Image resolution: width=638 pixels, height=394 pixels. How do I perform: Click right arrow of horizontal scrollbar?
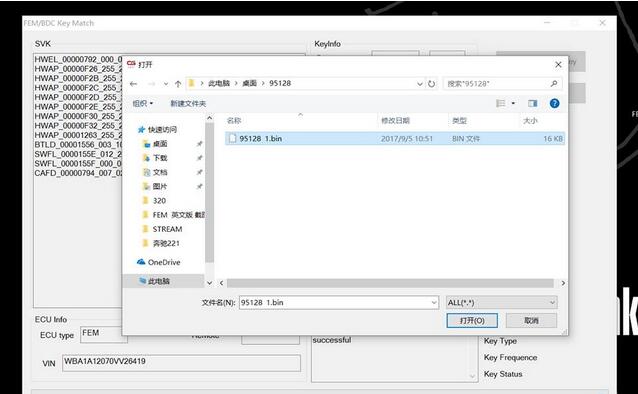563,283
